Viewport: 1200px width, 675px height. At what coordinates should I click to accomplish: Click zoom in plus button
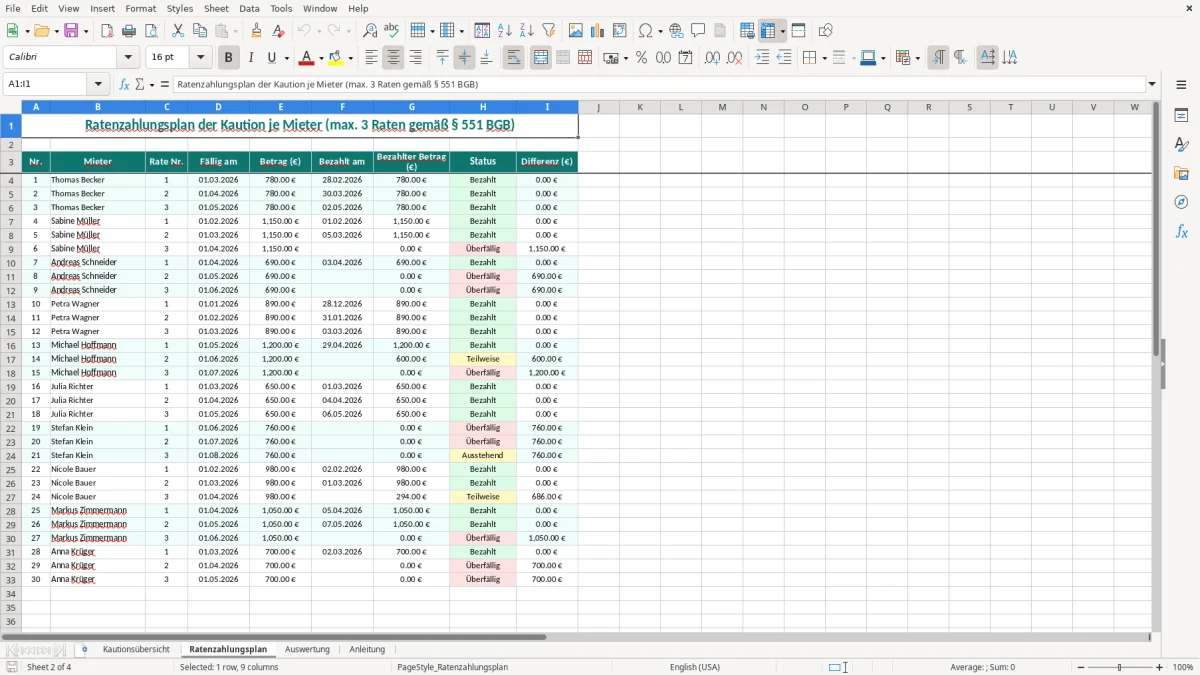click(x=1160, y=667)
